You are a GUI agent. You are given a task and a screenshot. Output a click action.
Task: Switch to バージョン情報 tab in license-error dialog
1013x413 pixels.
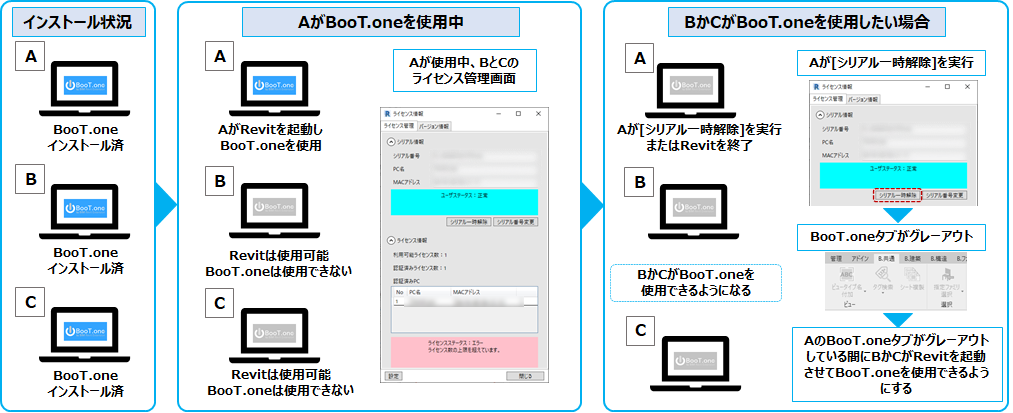[x=434, y=127]
